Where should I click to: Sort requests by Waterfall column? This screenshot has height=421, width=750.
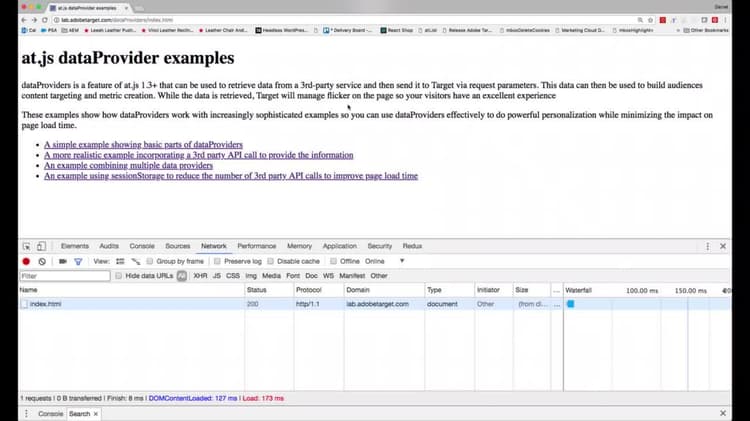647,290
